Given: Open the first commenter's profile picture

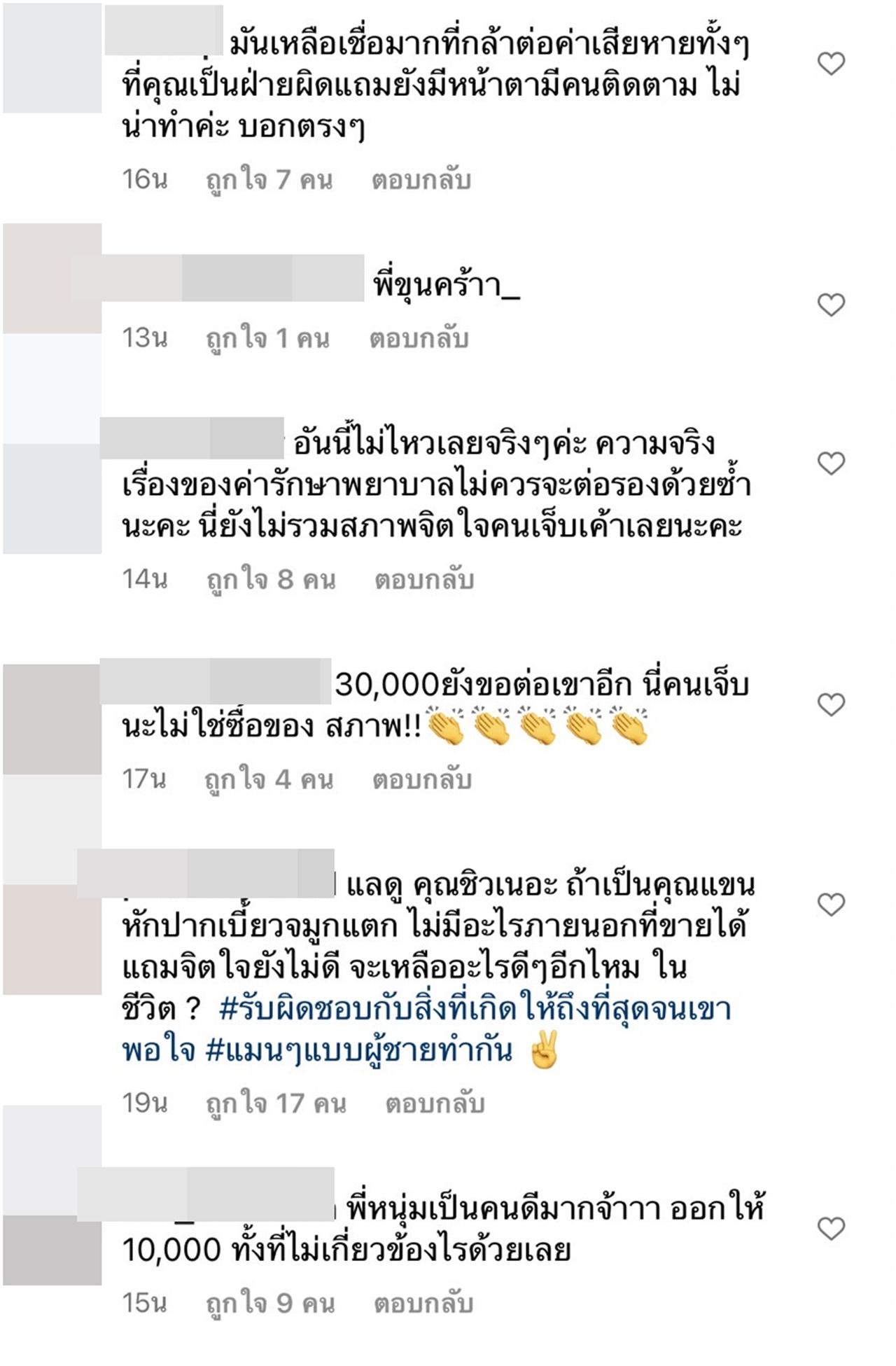Looking at the screenshot, I should coord(52,57).
